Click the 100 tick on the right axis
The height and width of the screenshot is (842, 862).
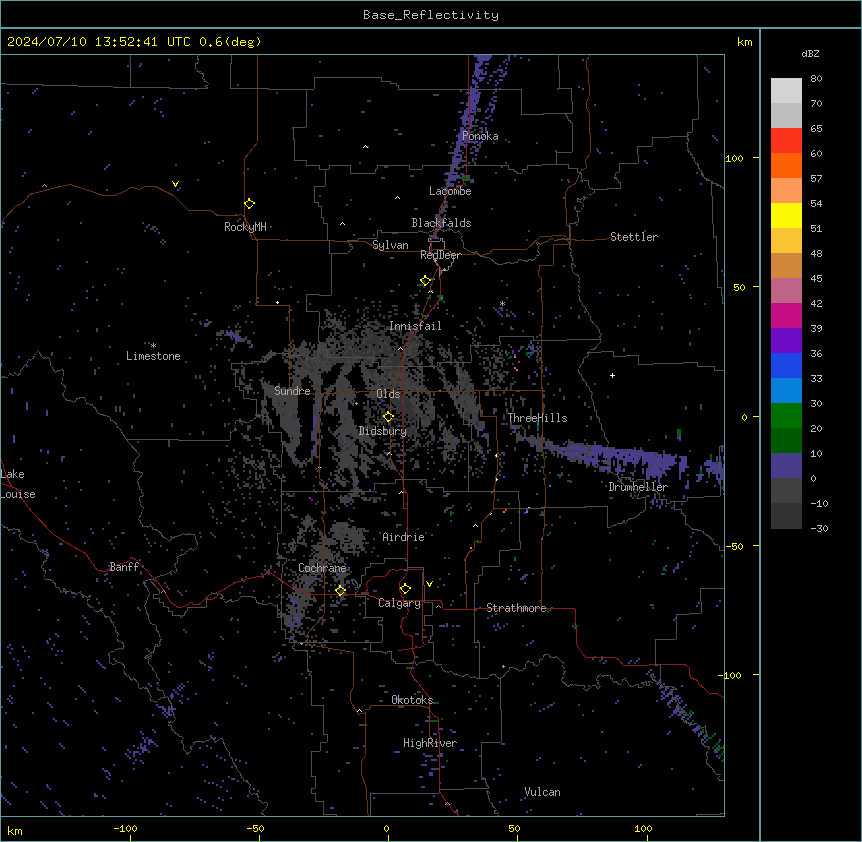(734, 159)
